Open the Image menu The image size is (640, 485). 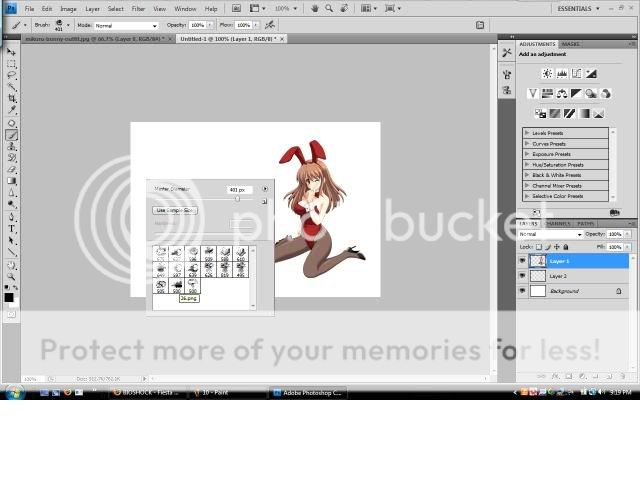click(68, 8)
